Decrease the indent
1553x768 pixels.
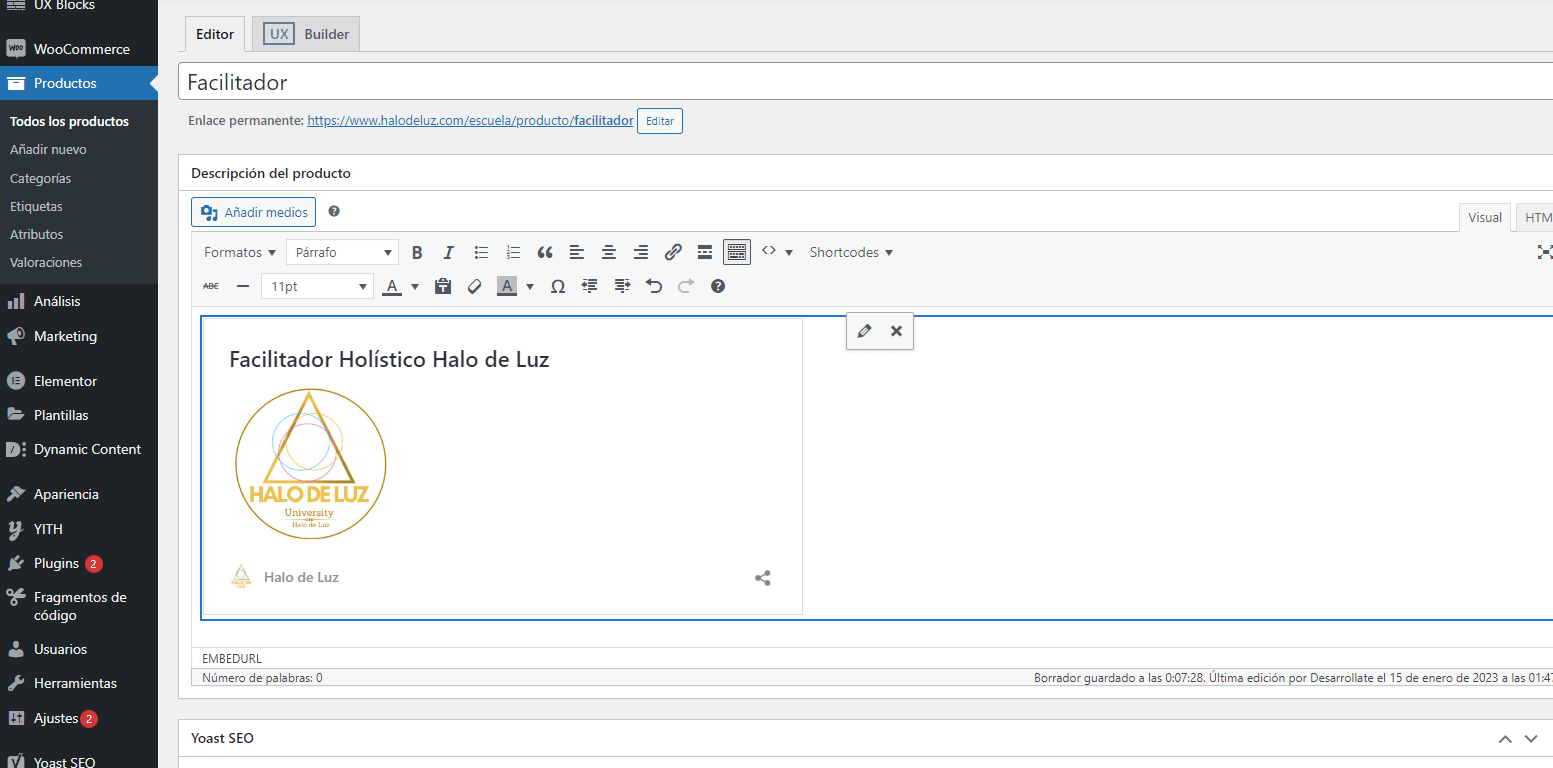[x=590, y=286]
